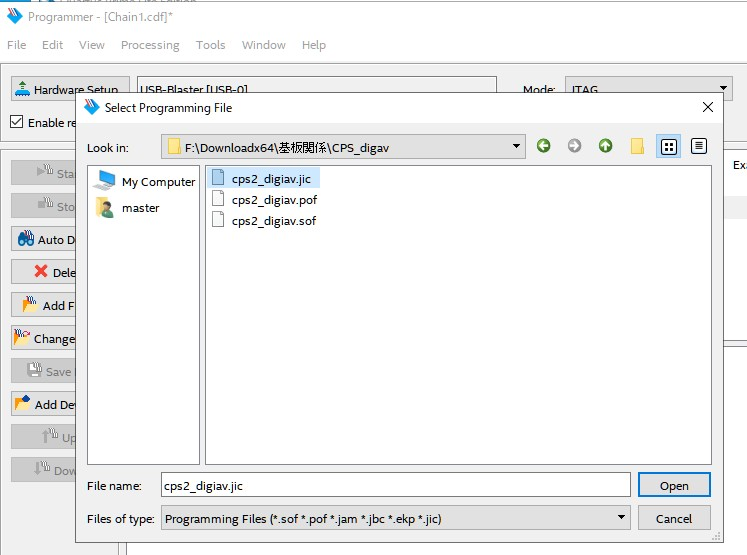Create a new folder
Screen dimensions: 747x555
coord(637,146)
